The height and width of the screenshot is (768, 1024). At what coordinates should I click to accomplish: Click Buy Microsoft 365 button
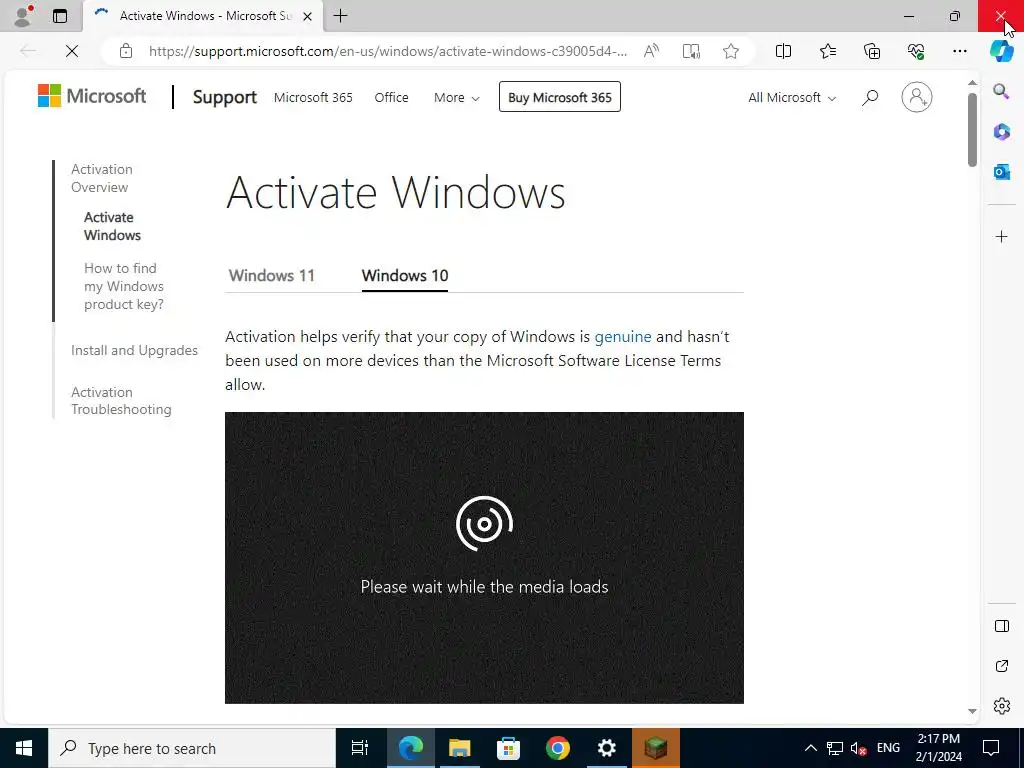click(560, 97)
